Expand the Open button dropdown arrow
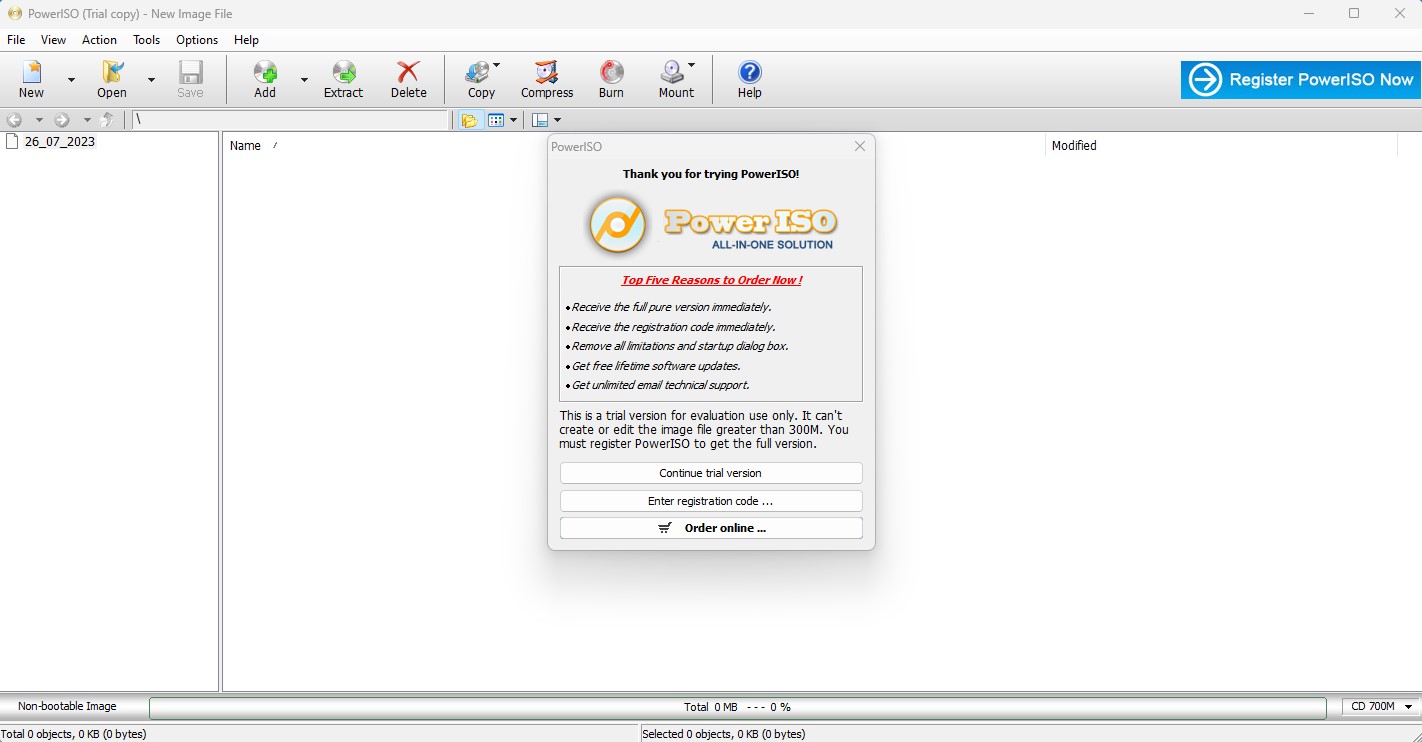 (x=151, y=80)
